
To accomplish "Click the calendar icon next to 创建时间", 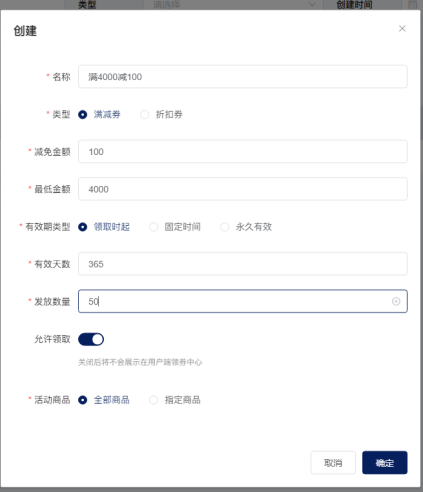I will click(413, 5).
